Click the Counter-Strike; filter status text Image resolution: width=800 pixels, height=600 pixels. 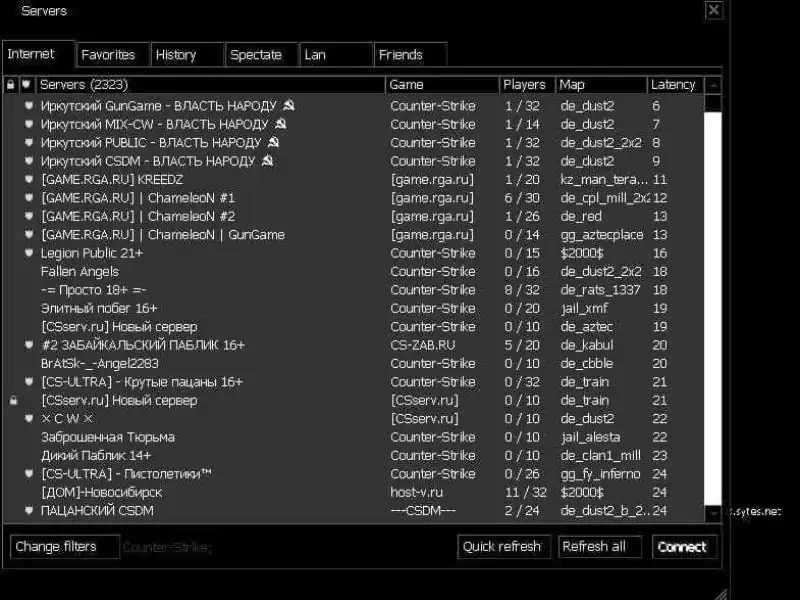click(x=167, y=547)
